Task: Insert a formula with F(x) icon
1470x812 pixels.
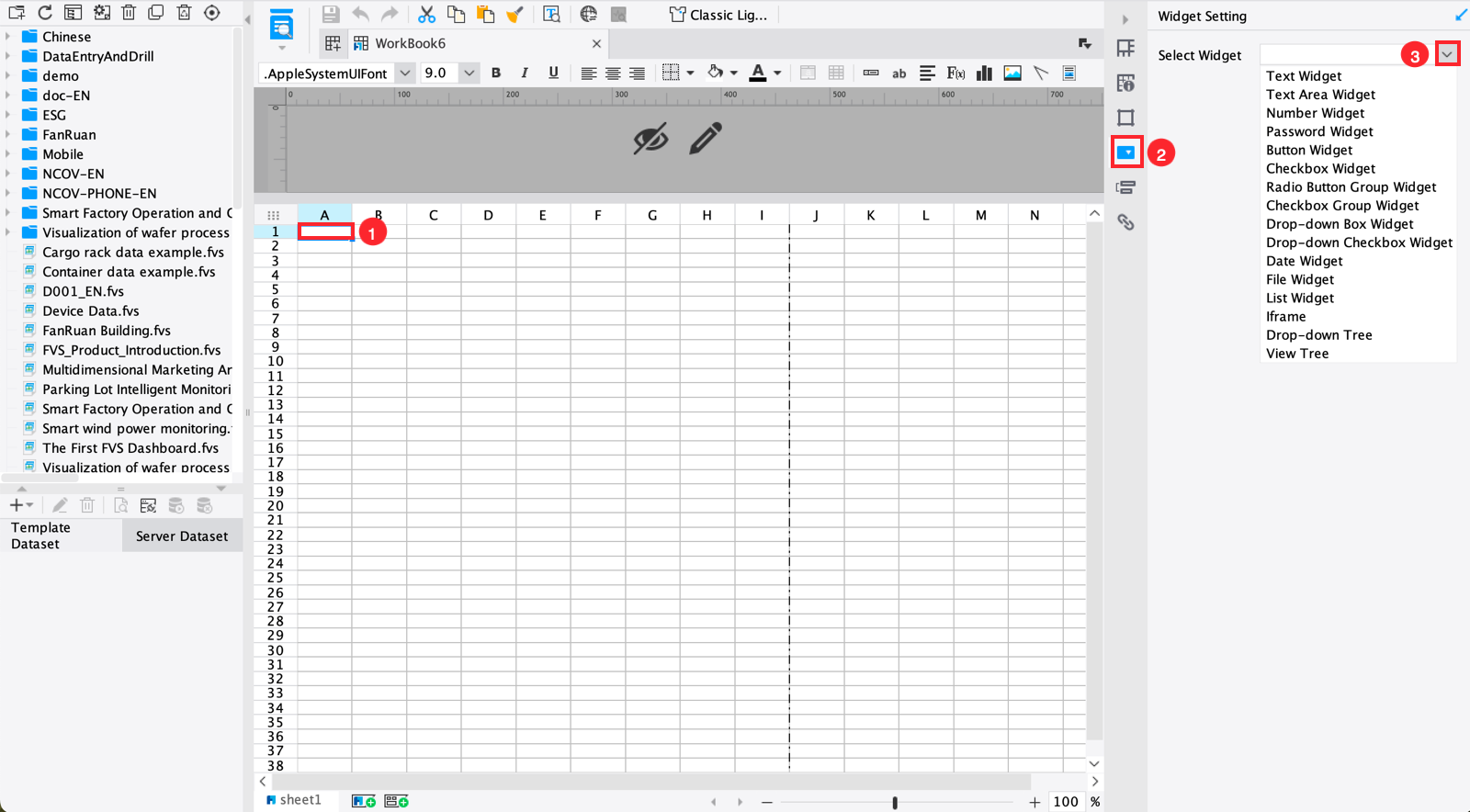Action: coord(955,73)
